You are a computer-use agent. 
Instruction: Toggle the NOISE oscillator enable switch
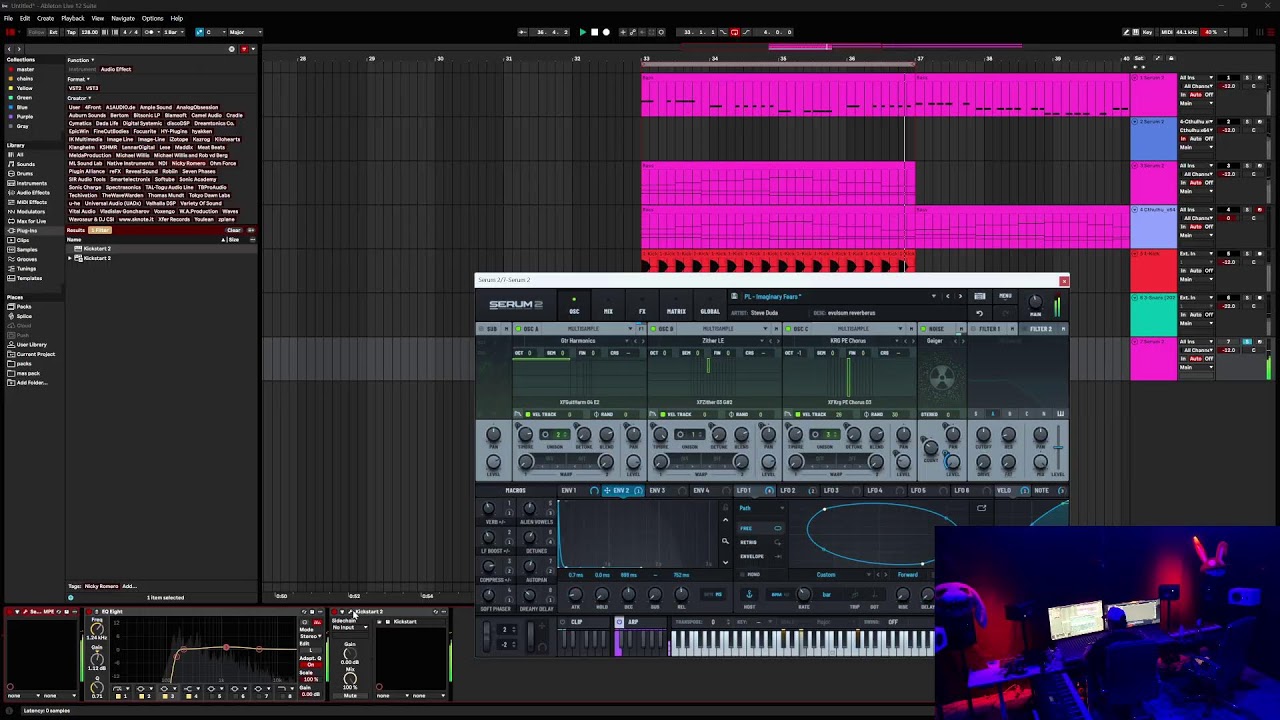click(925, 329)
